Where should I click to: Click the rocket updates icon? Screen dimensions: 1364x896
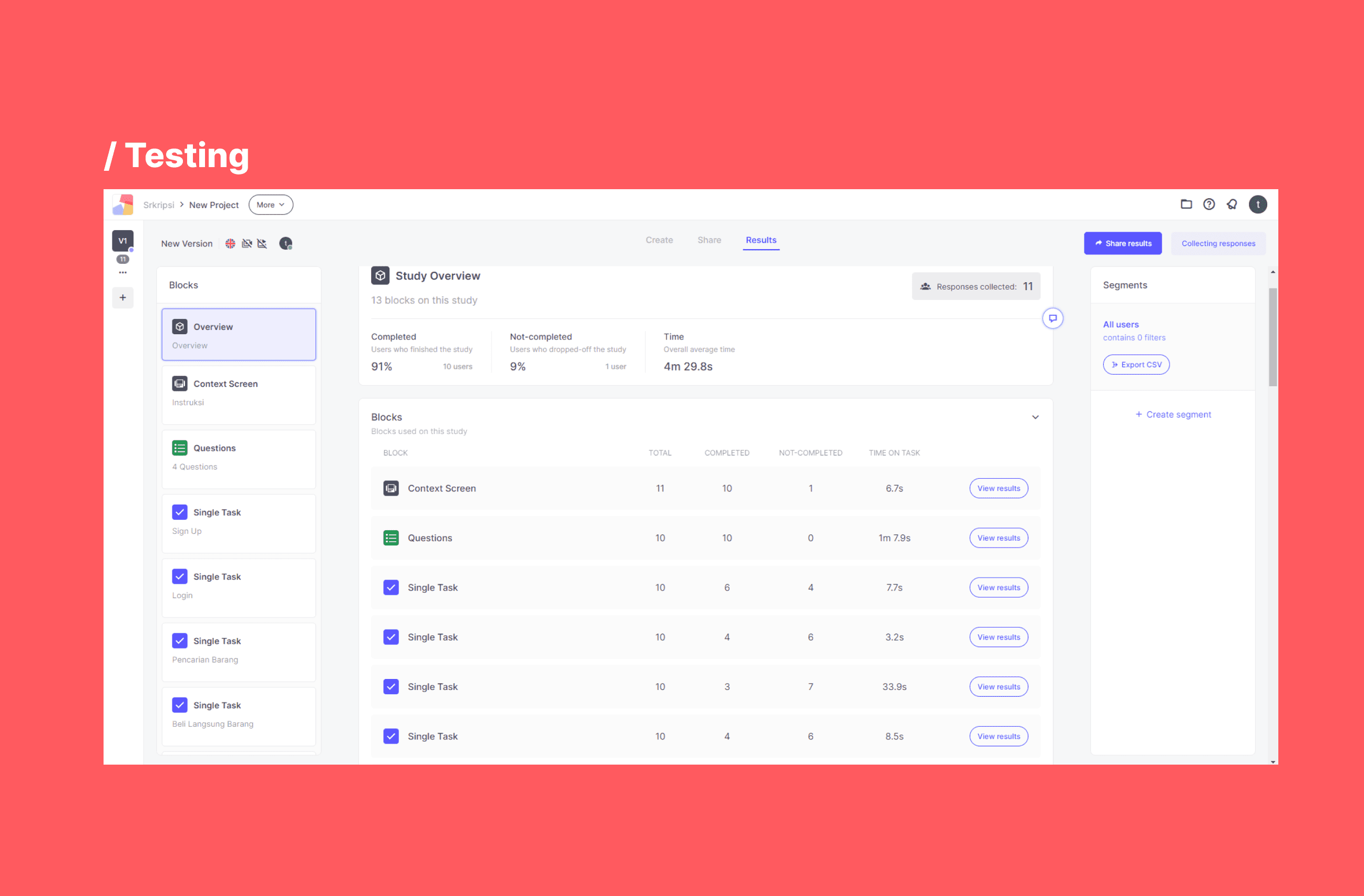coord(1232,204)
